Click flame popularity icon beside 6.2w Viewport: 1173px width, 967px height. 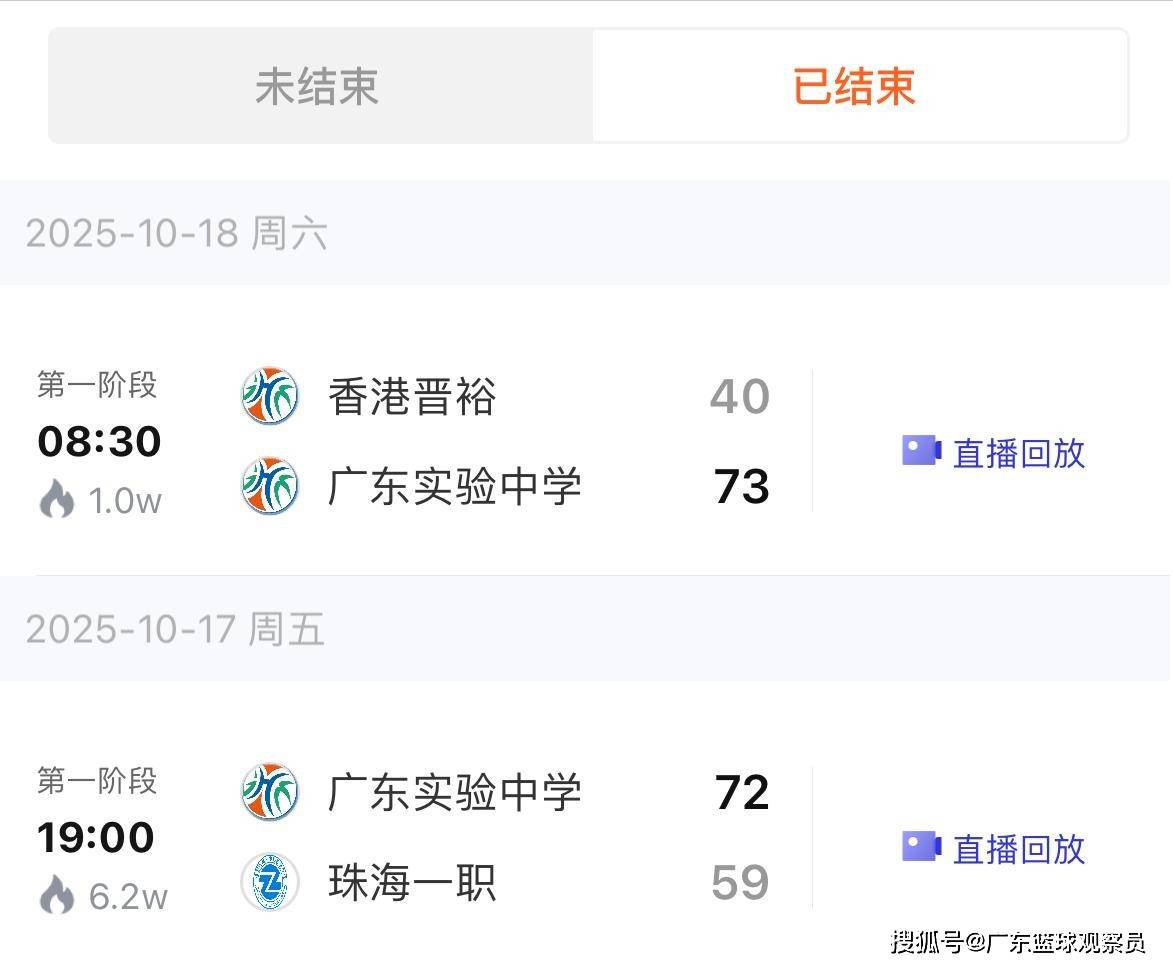[x=57, y=896]
